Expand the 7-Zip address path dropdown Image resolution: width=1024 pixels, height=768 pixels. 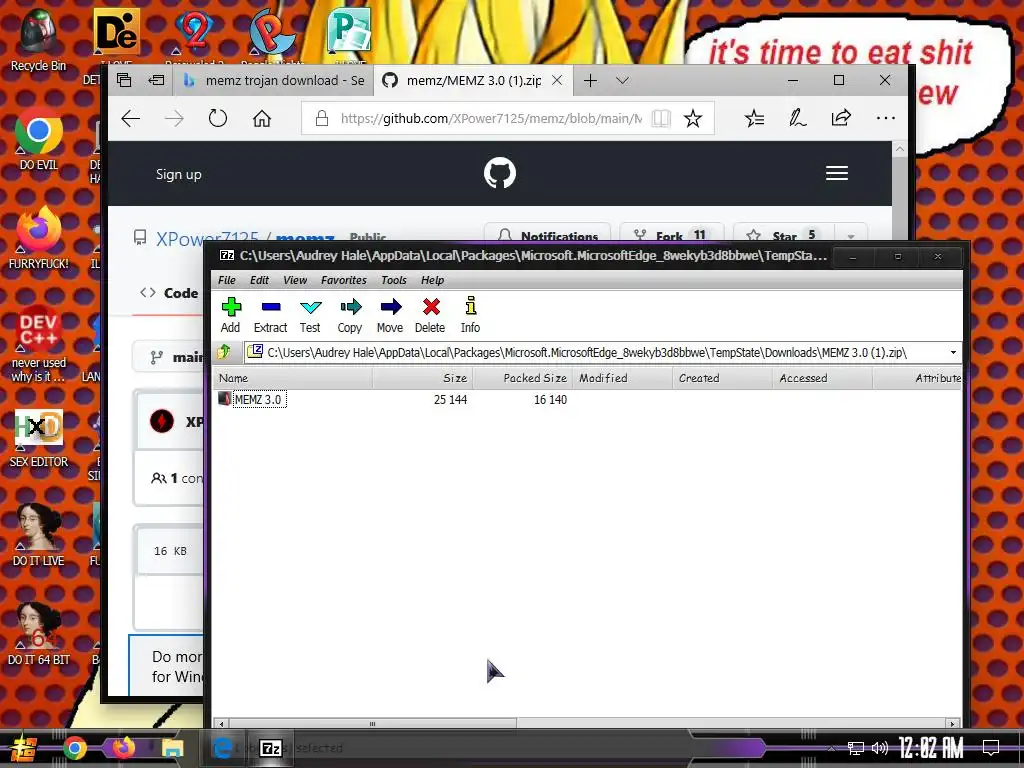pos(953,353)
